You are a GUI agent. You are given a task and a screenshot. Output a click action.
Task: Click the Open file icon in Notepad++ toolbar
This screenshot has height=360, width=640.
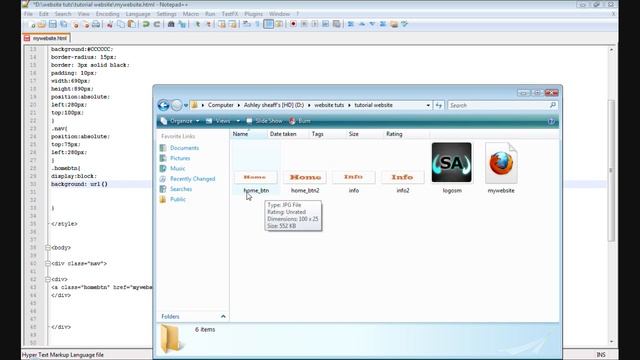click(42, 24)
